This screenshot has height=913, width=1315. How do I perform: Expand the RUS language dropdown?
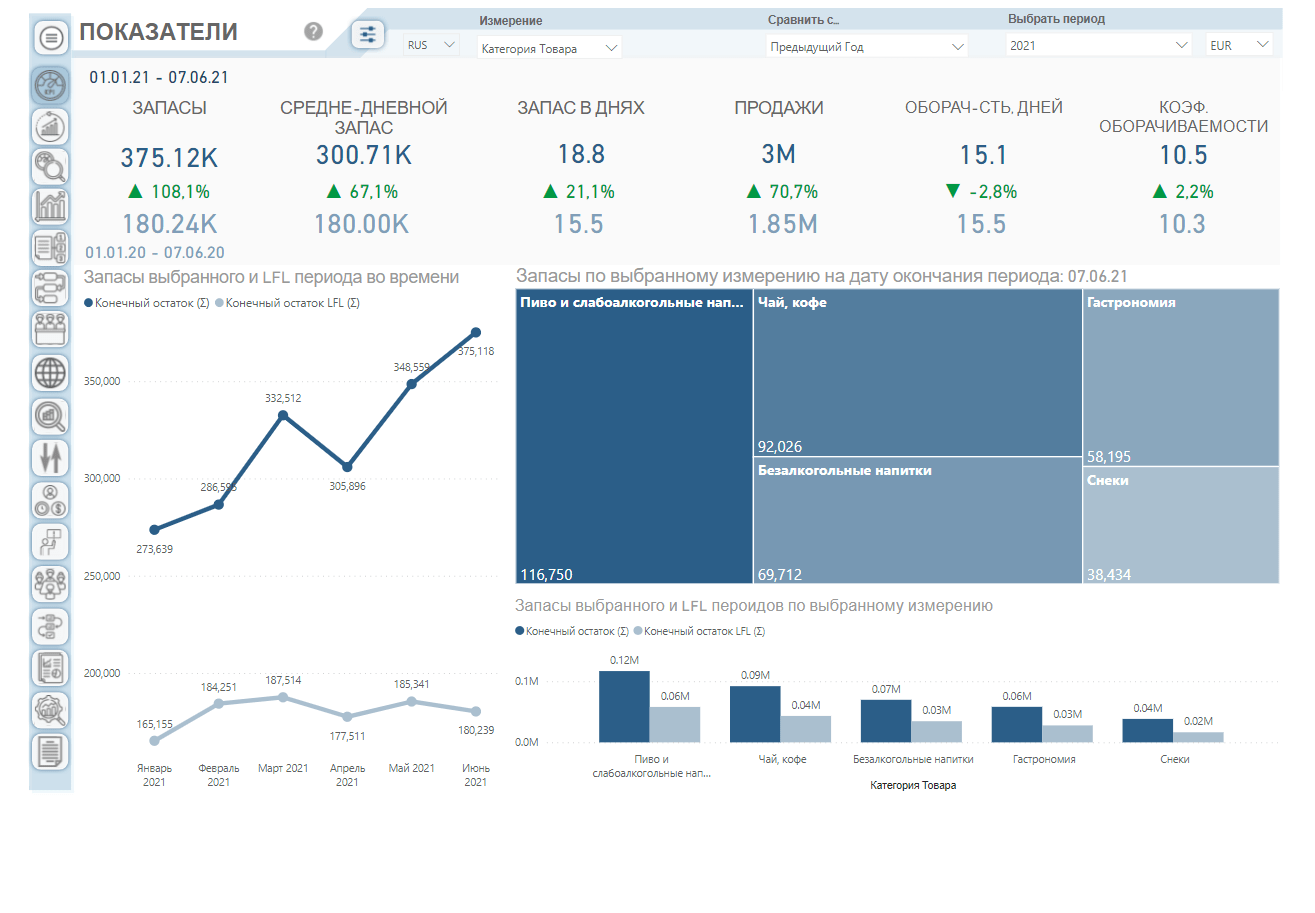[x=431, y=45]
